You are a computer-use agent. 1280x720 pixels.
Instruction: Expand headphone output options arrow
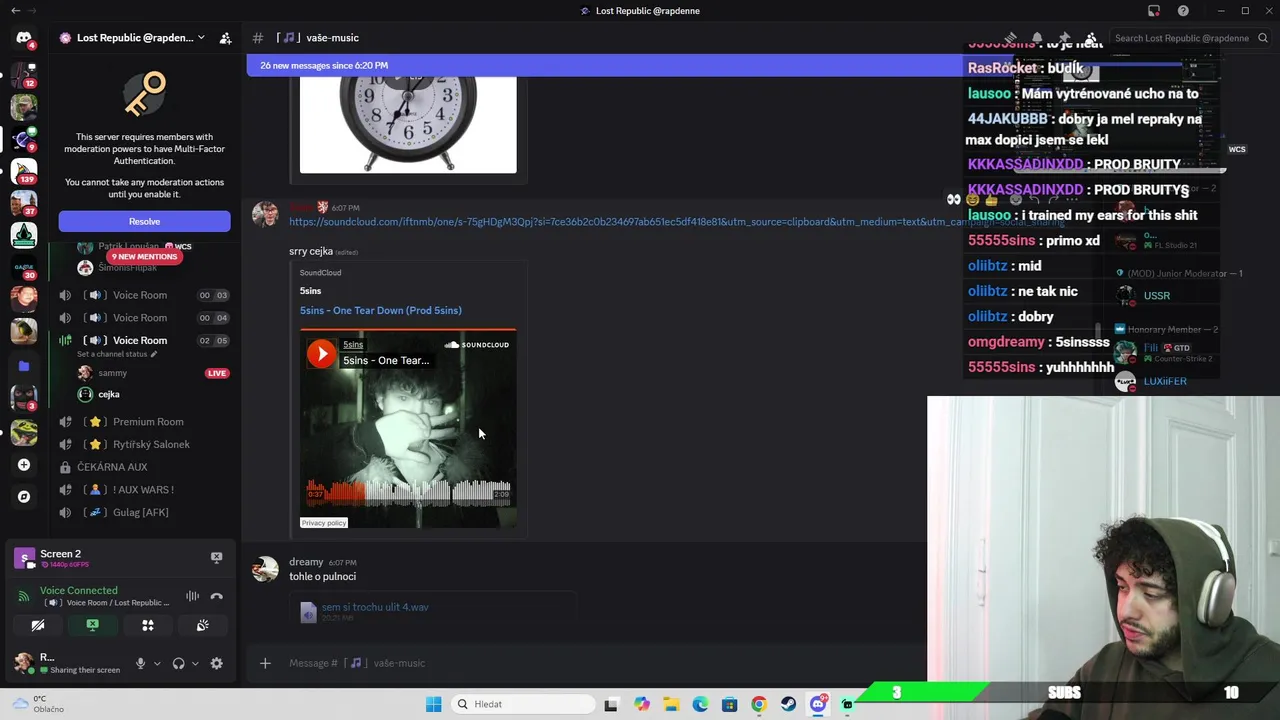[195, 663]
